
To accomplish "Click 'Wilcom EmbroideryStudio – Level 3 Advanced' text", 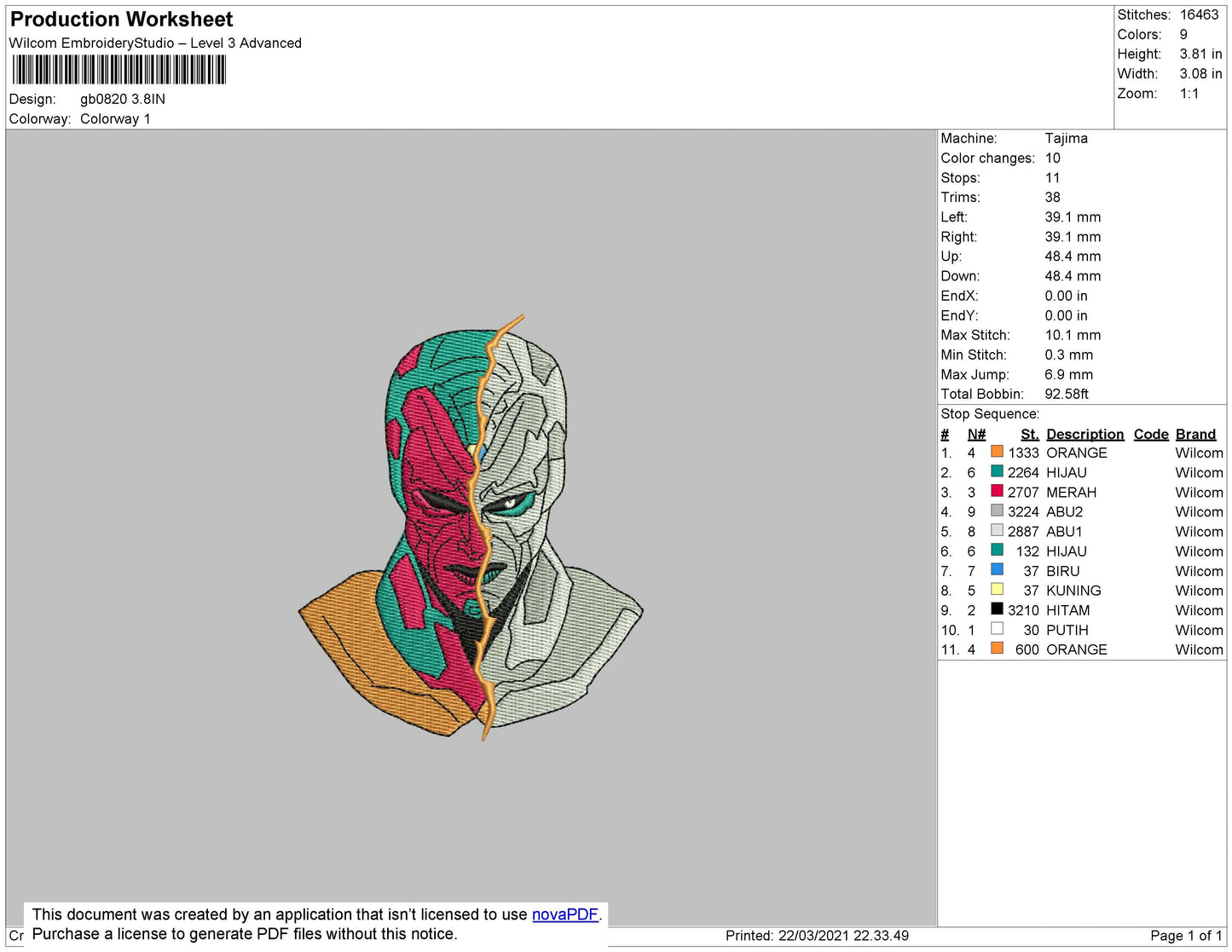I will click(155, 43).
